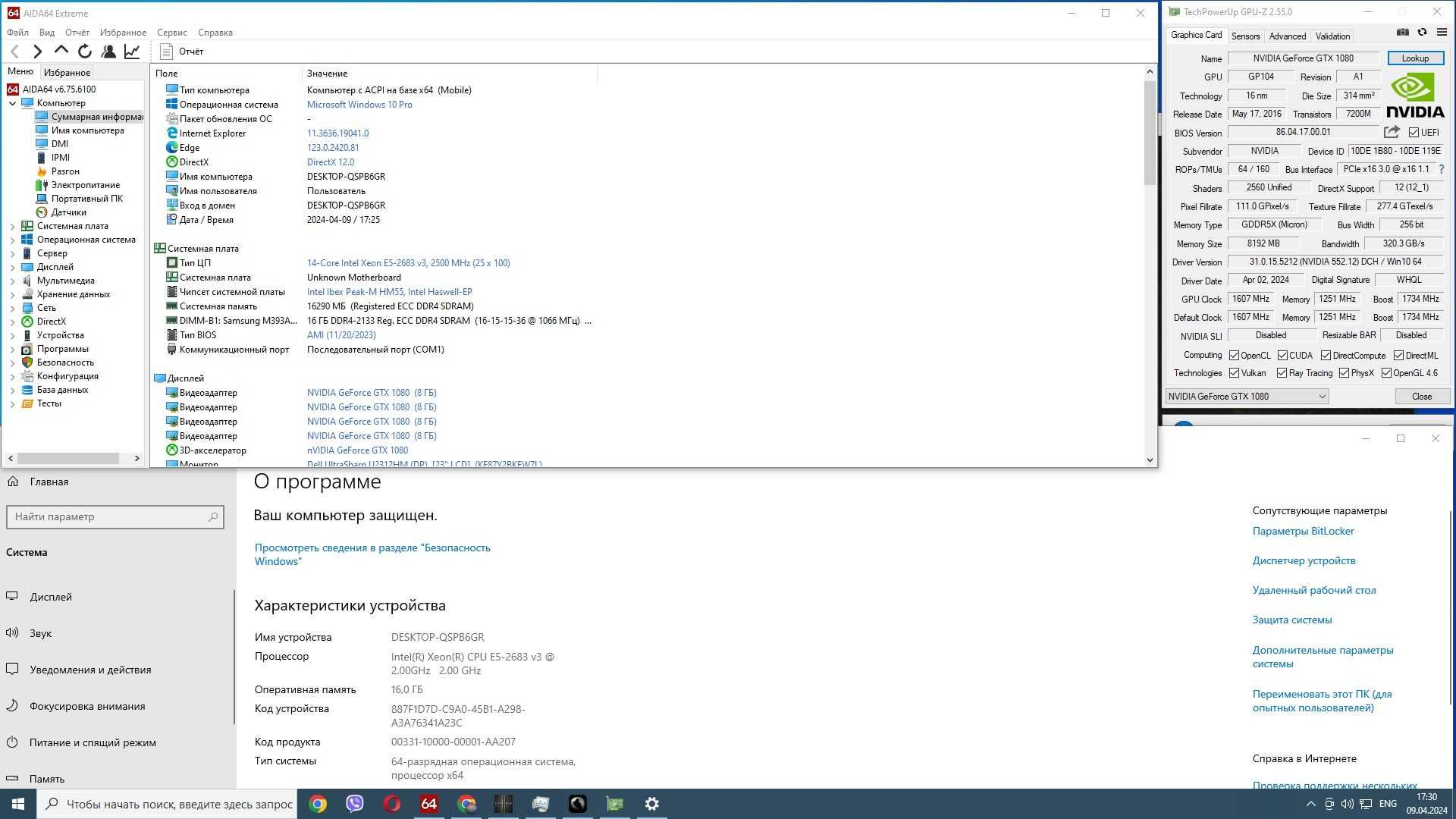
Task: Expand Дисплей tree node
Action: click(12, 267)
